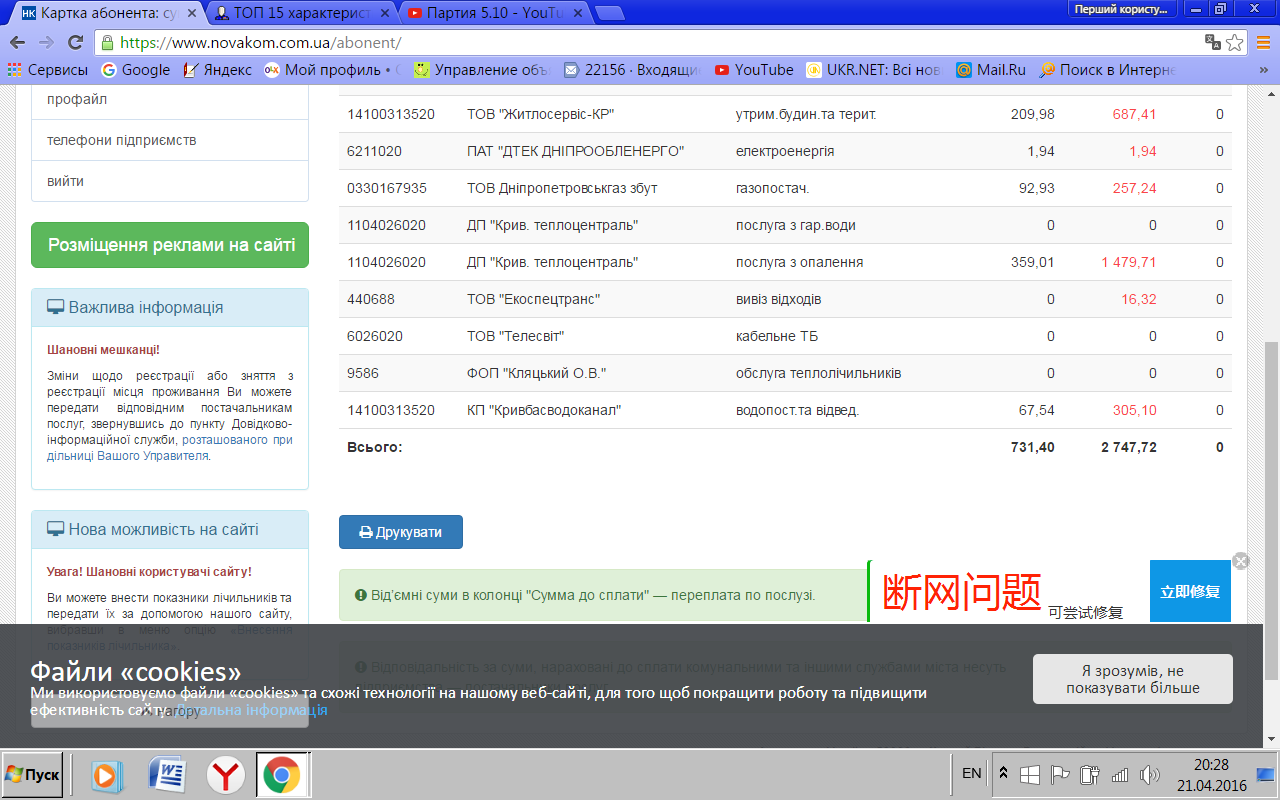Screen dimensions: 1280x800
Task: Open the Google bookmark
Action: point(136,70)
